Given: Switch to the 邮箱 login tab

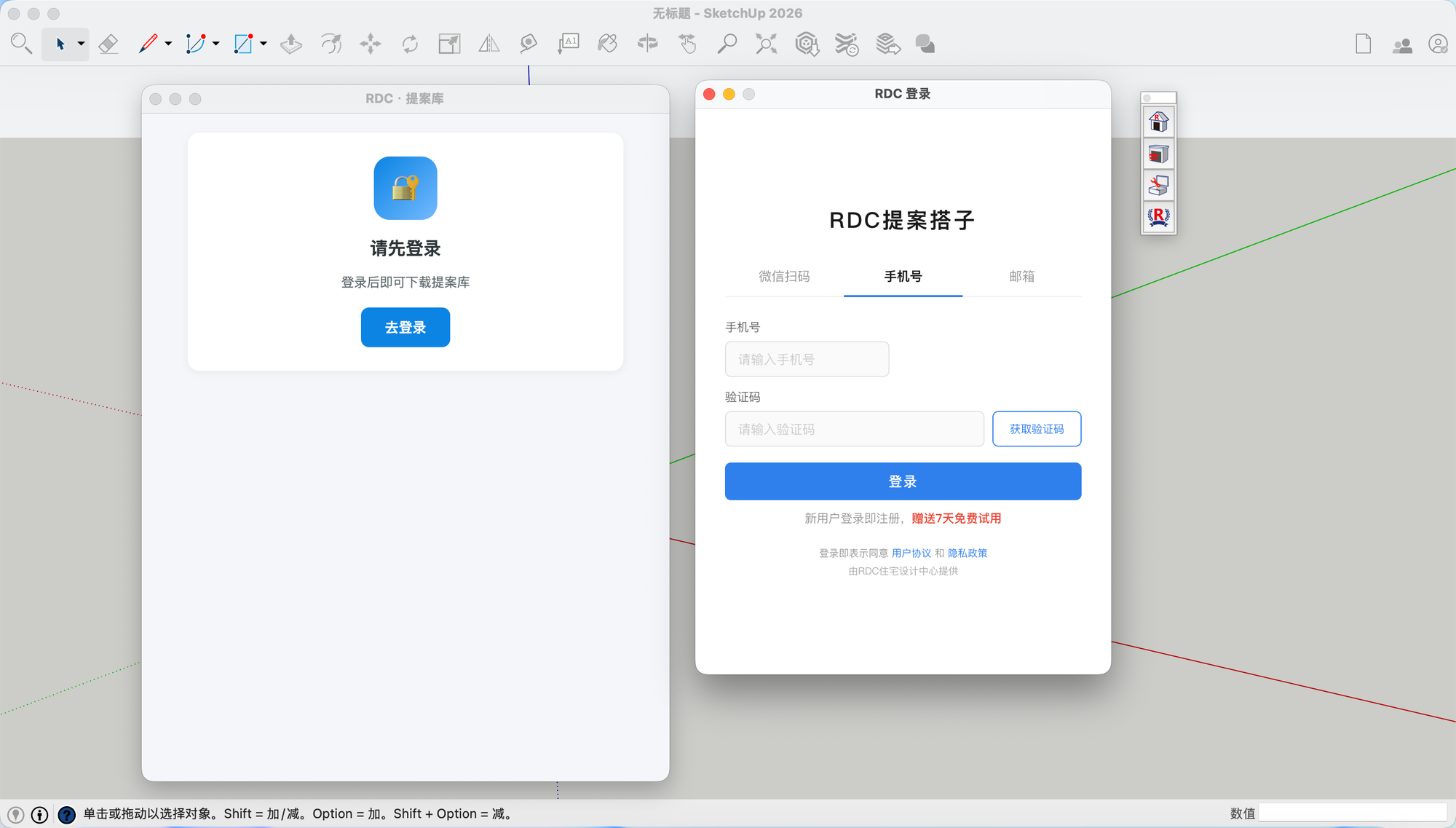Looking at the screenshot, I should pyautogui.click(x=1021, y=276).
